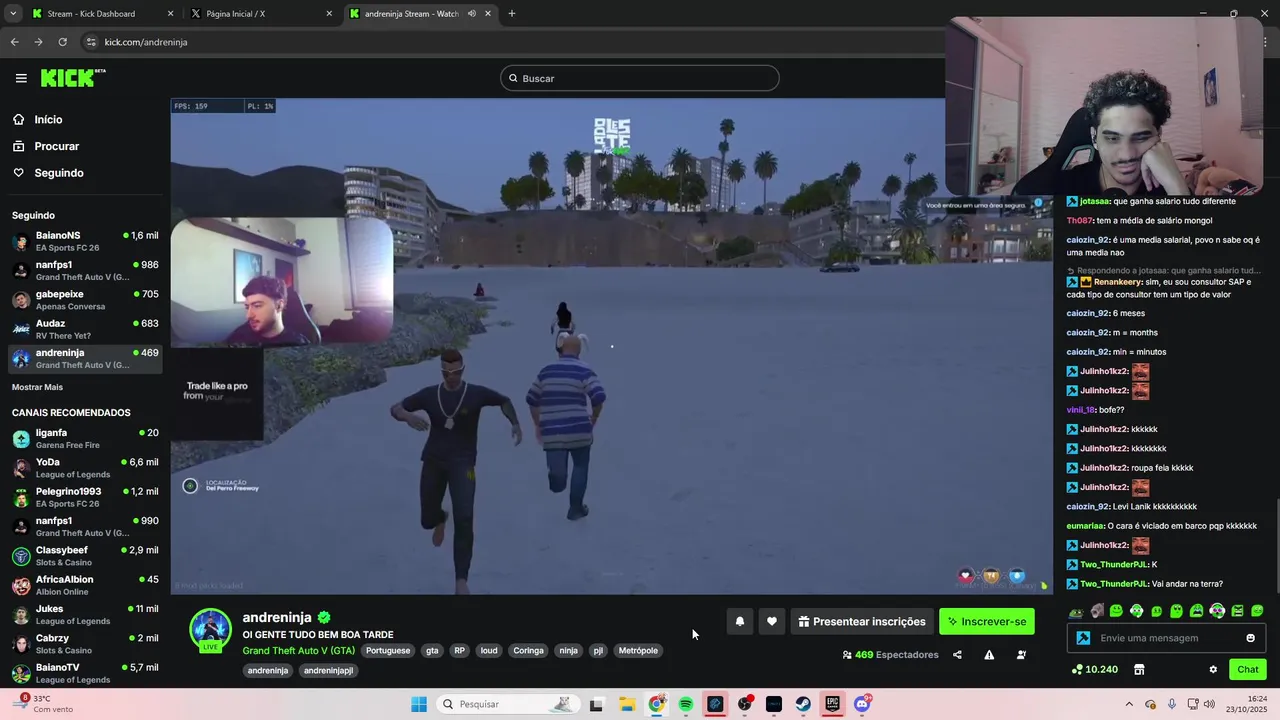This screenshot has width=1280, height=720.
Task: Open liganfa recommended channel
Action: pos(85,439)
